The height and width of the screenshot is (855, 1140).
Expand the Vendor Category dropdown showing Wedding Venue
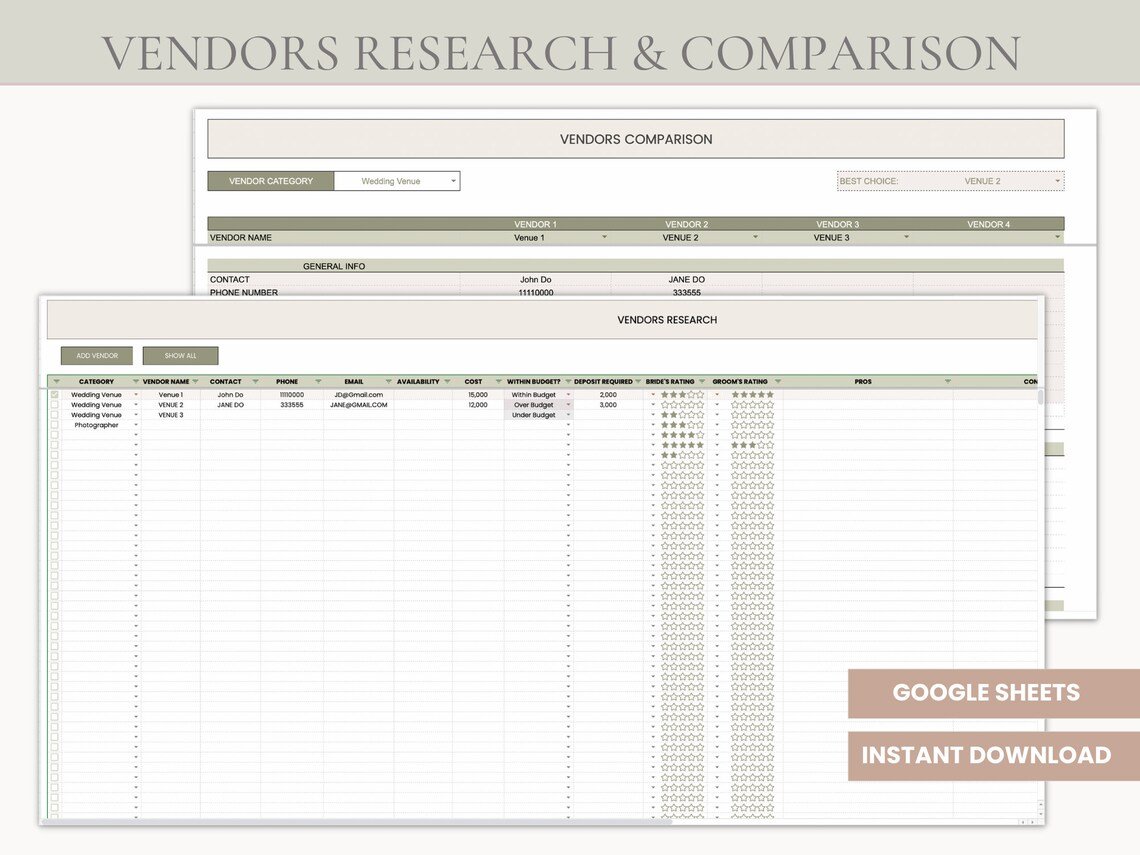[x=453, y=182]
